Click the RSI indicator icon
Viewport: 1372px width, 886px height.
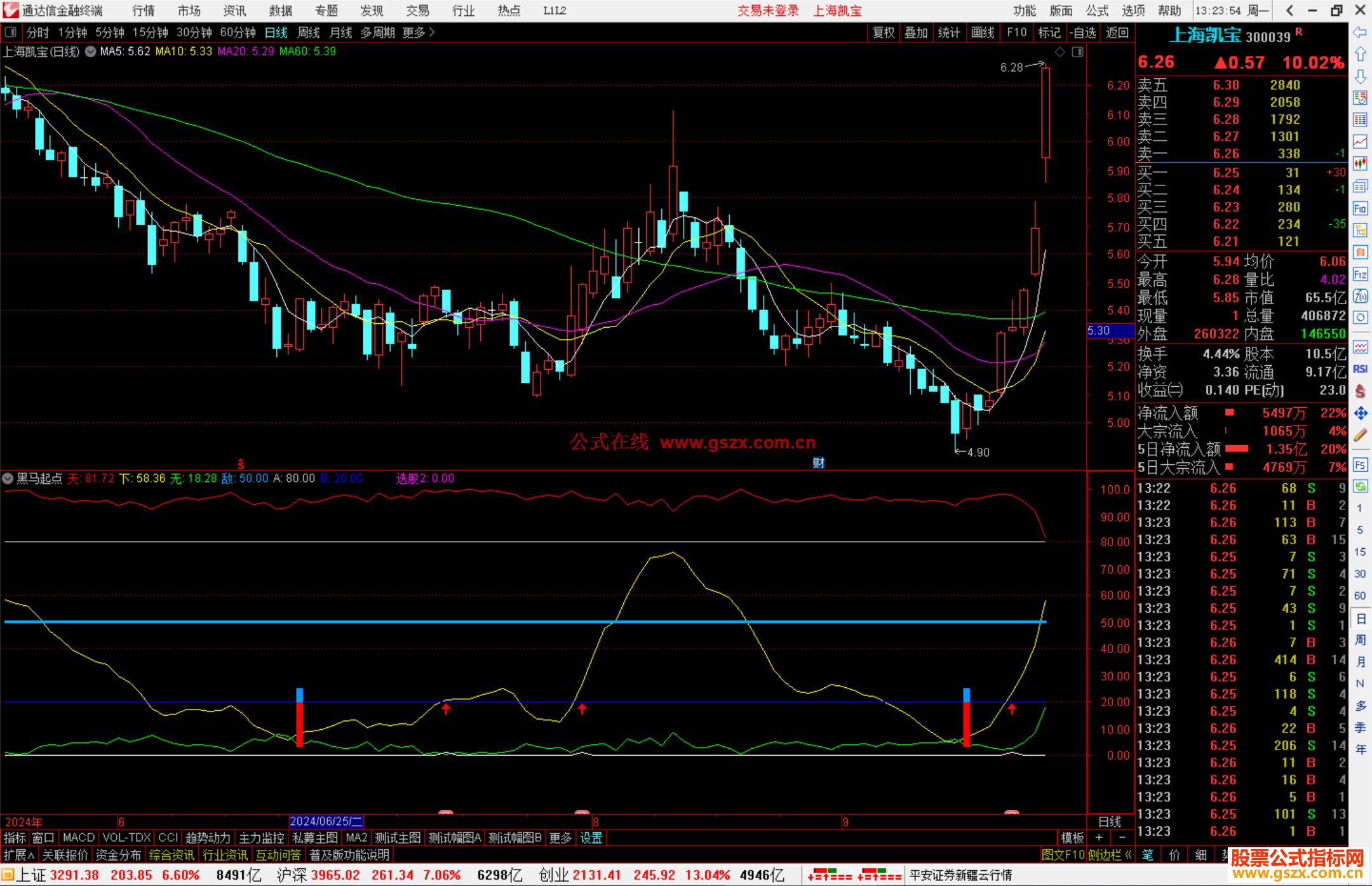1360,369
